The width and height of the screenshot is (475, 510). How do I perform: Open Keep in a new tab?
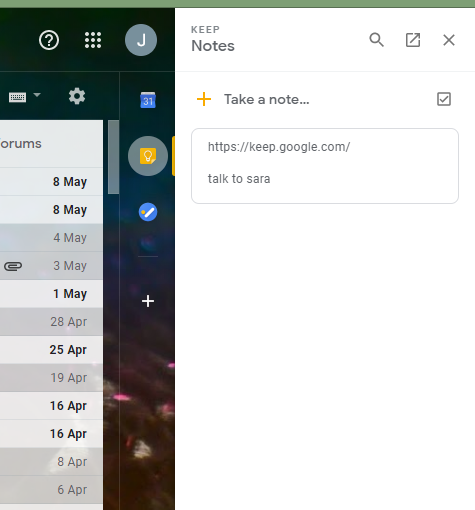coord(413,40)
